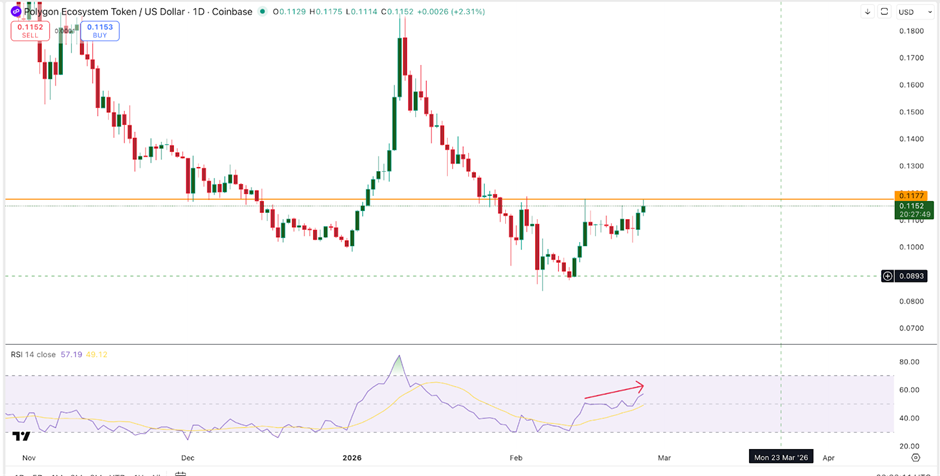Click the +0.0026 (+2.31%) change value

tap(453, 11)
